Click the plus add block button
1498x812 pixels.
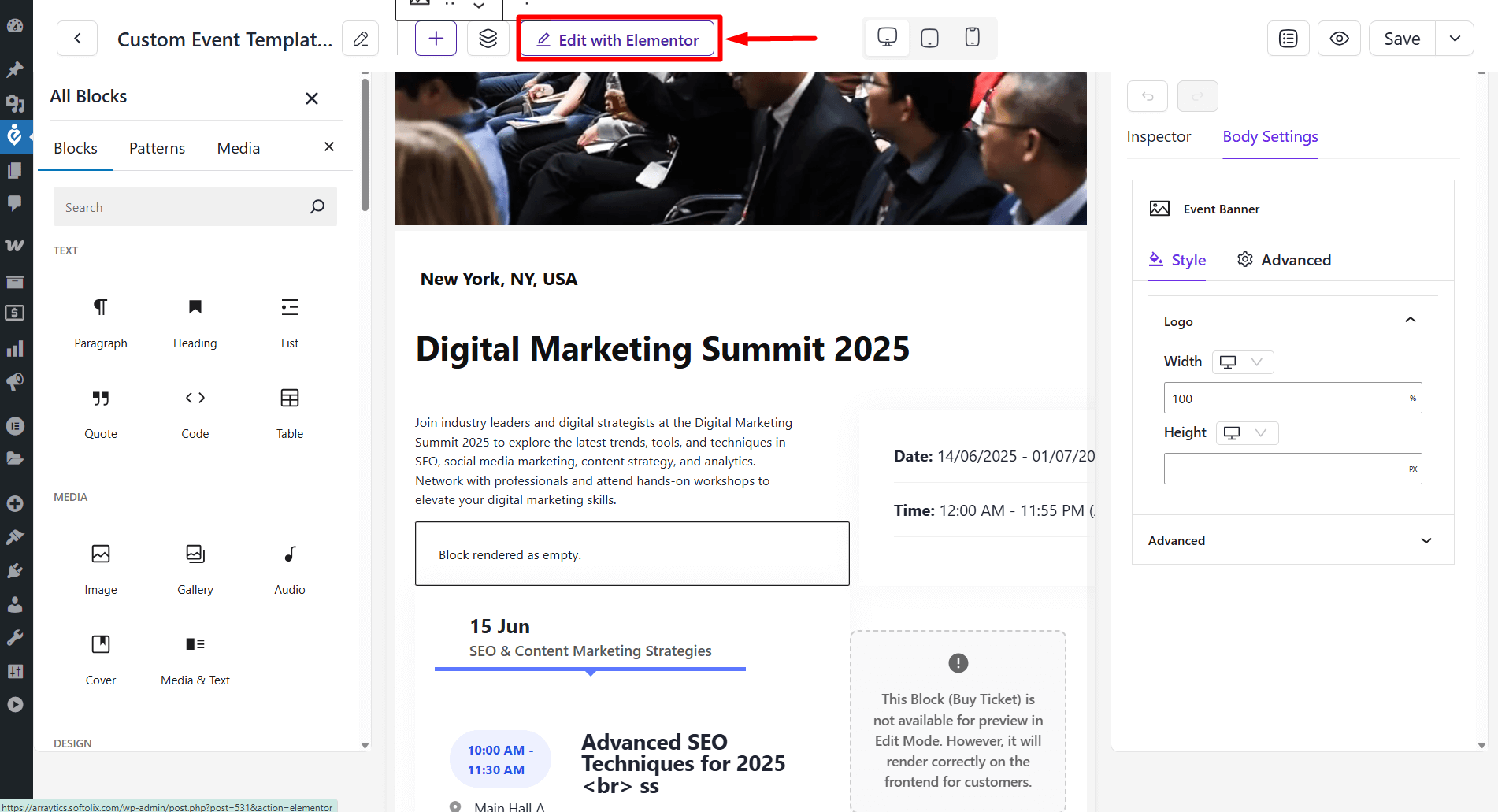point(436,39)
